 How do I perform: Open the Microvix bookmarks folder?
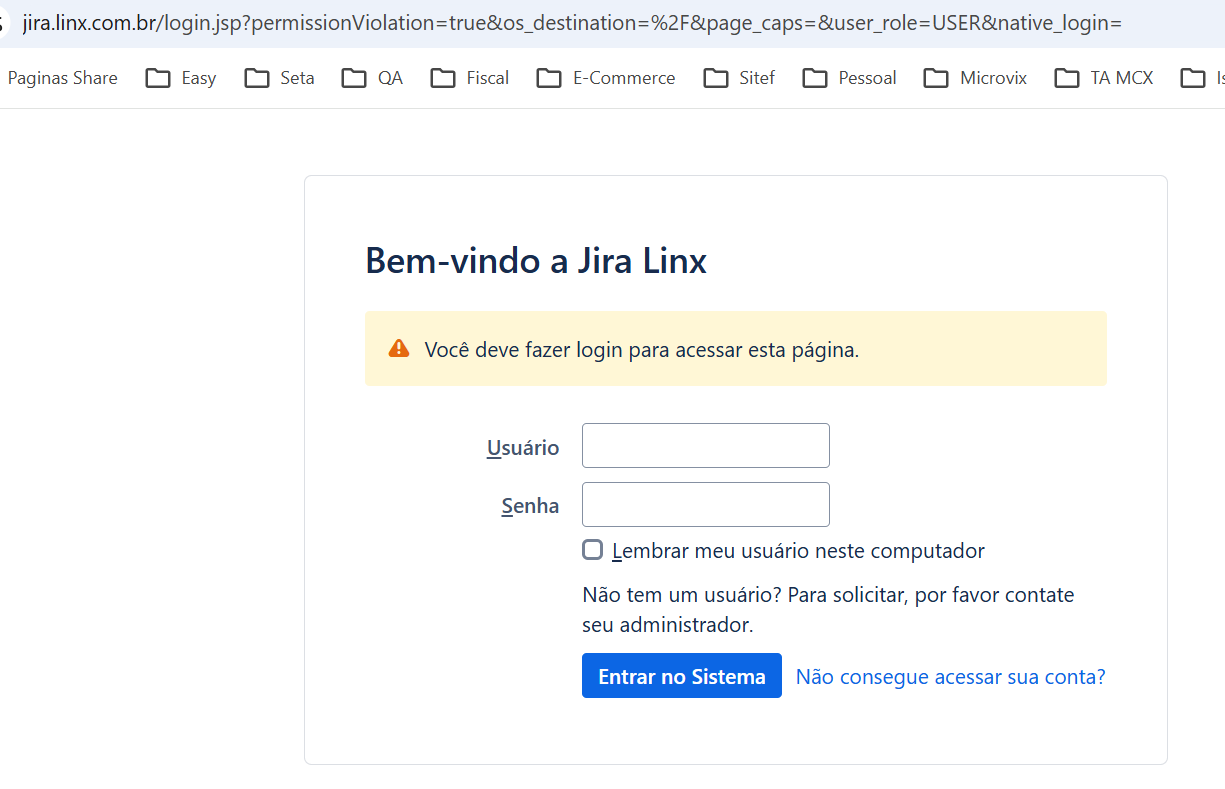click(975, 78)
